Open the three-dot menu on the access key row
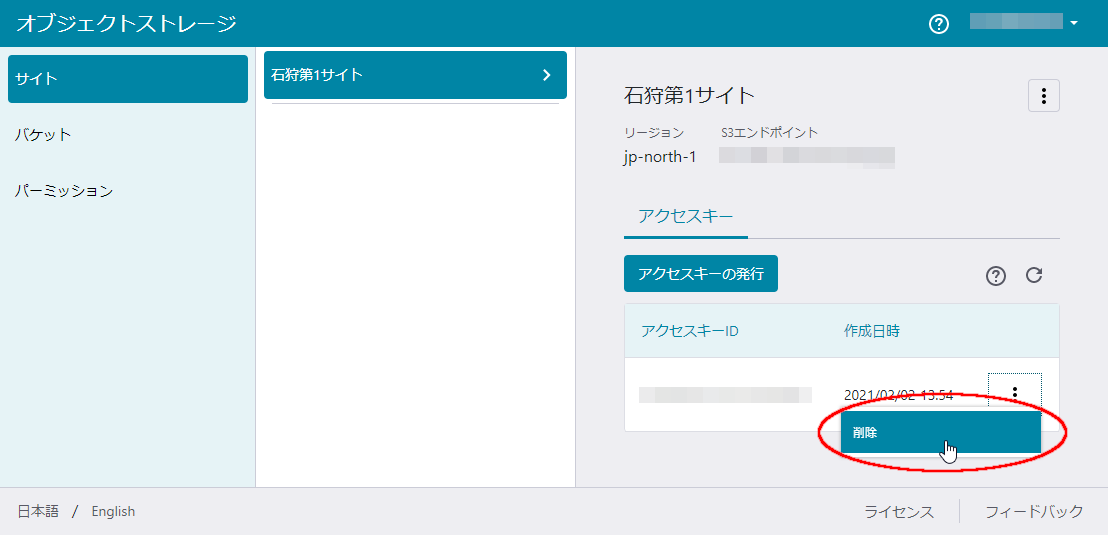This screenshot has height=535, width=1108. 1014,393
